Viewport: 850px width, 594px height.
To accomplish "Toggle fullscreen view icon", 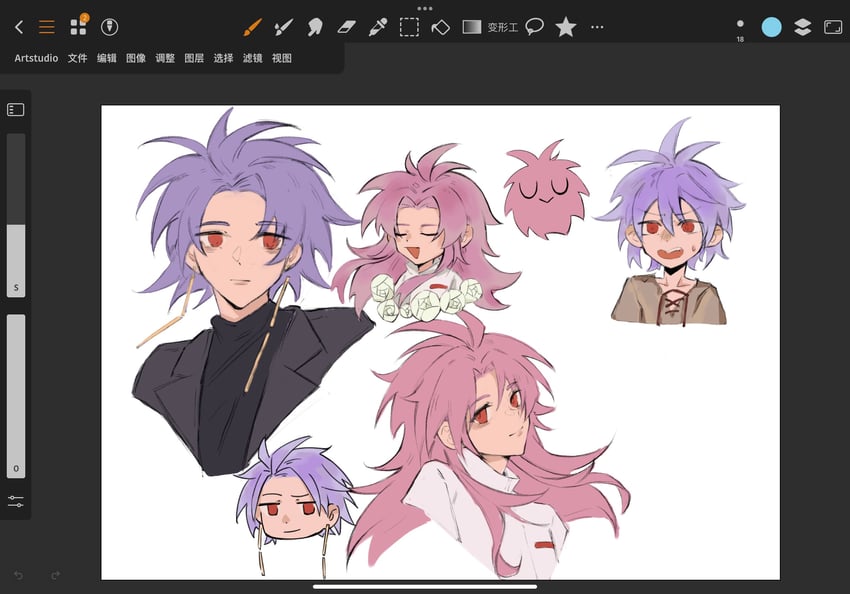I will [833, 27].
